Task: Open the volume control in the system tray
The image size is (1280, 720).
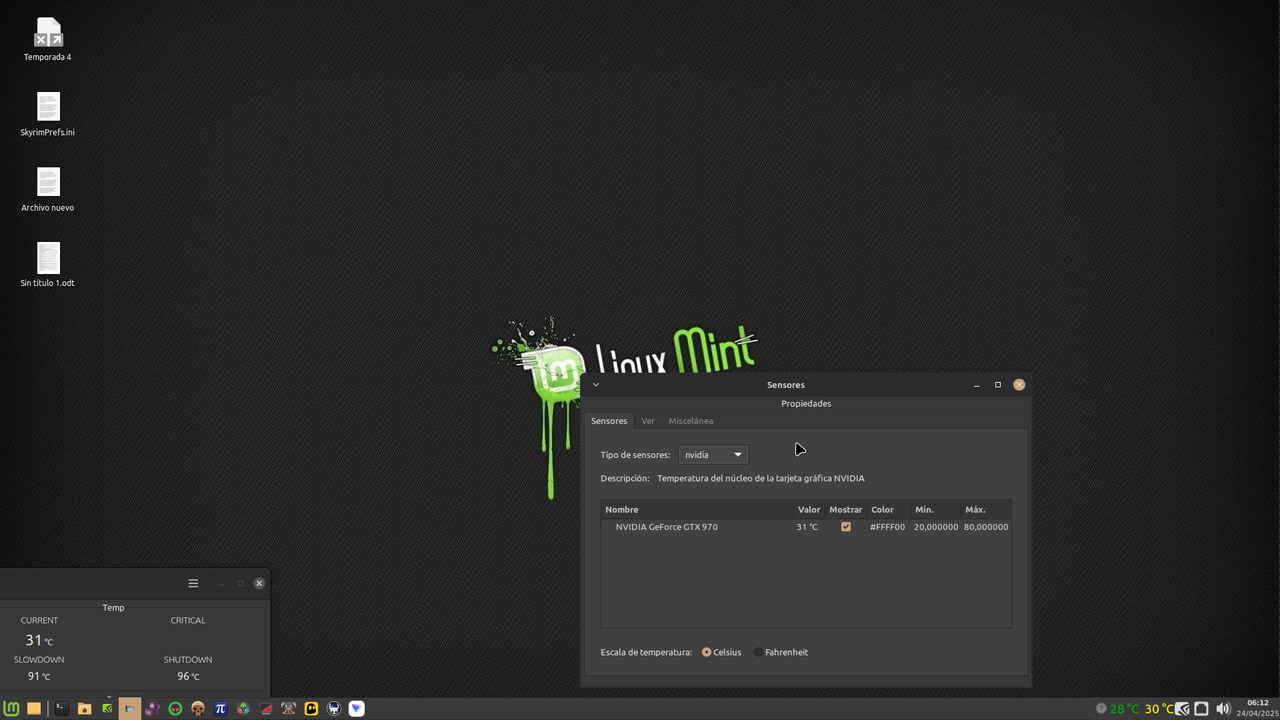Action: [x=1222, y=708]
